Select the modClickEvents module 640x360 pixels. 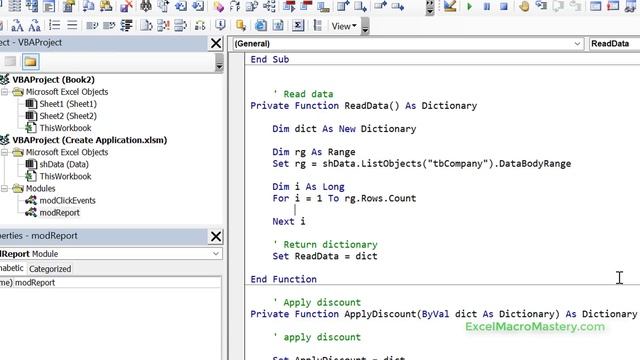[67, 201]
